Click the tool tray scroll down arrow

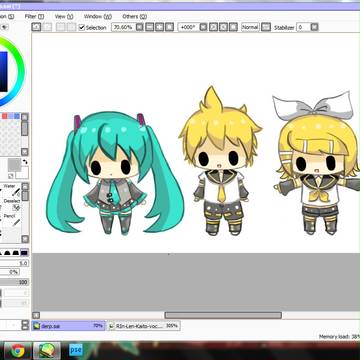coord(25,239)
